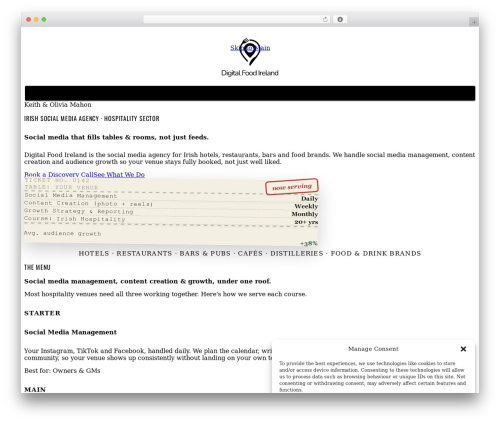Click the 'Daily' frequency value
Viewport: 500px width, 423px height.
click(x=309, y=199)
